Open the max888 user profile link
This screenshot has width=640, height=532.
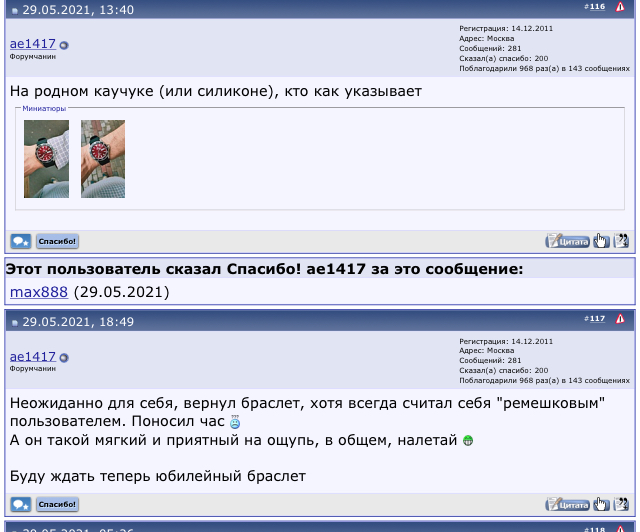coord(39,292)
